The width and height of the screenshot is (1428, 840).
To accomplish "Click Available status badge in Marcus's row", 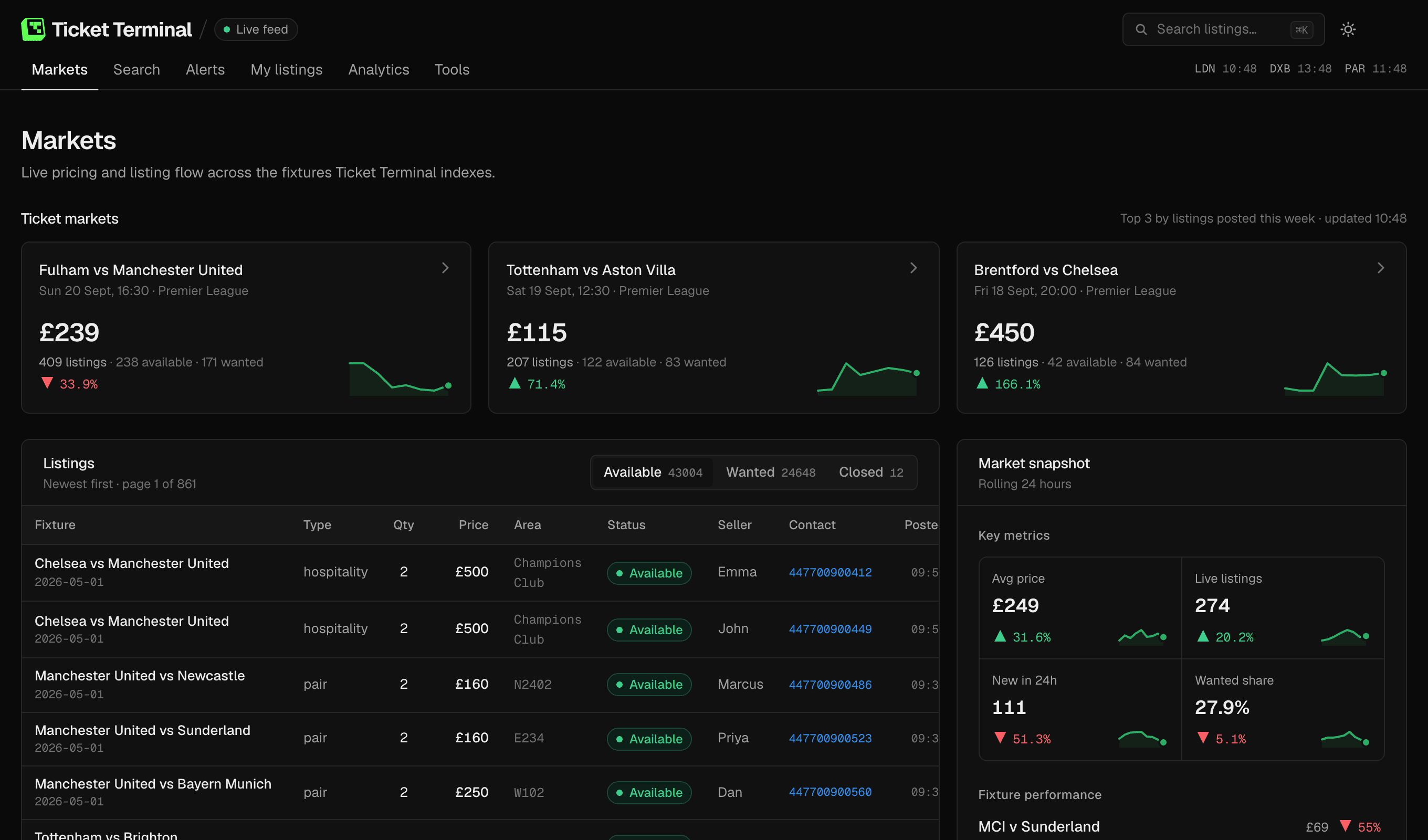I will point(649,685).
